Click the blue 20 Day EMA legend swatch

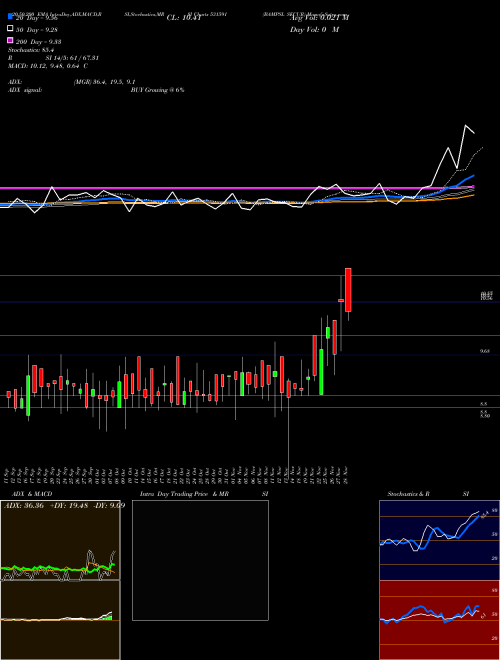pos(10,17)
